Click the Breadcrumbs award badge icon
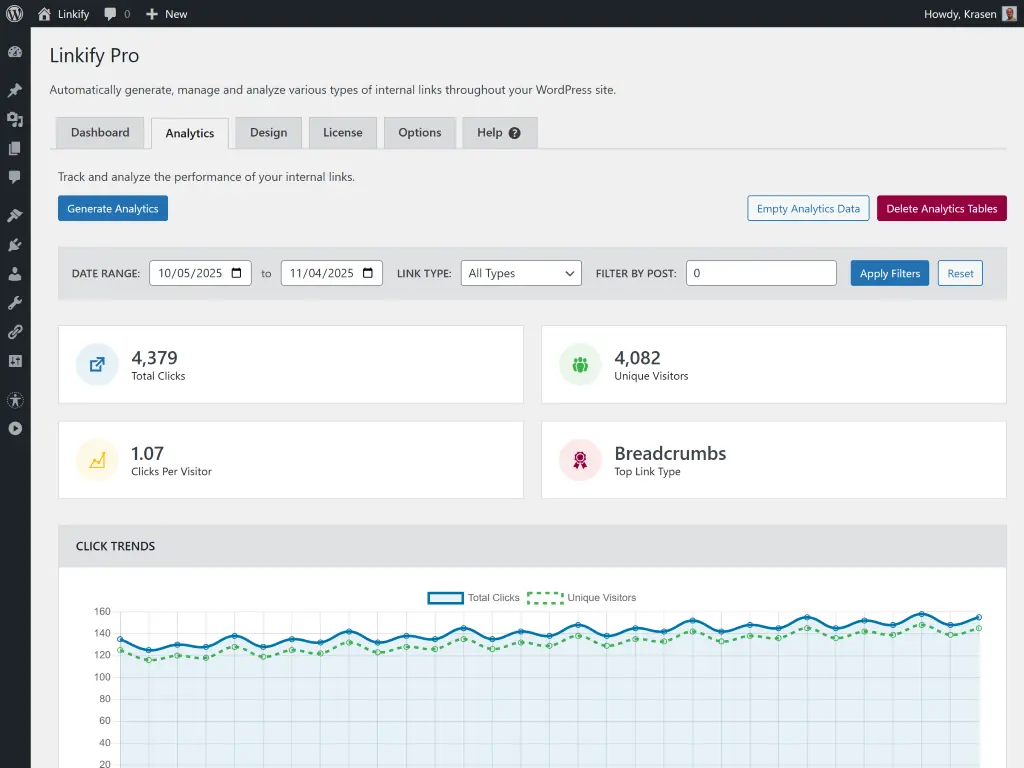1024x768 pixels. point(580,459)
